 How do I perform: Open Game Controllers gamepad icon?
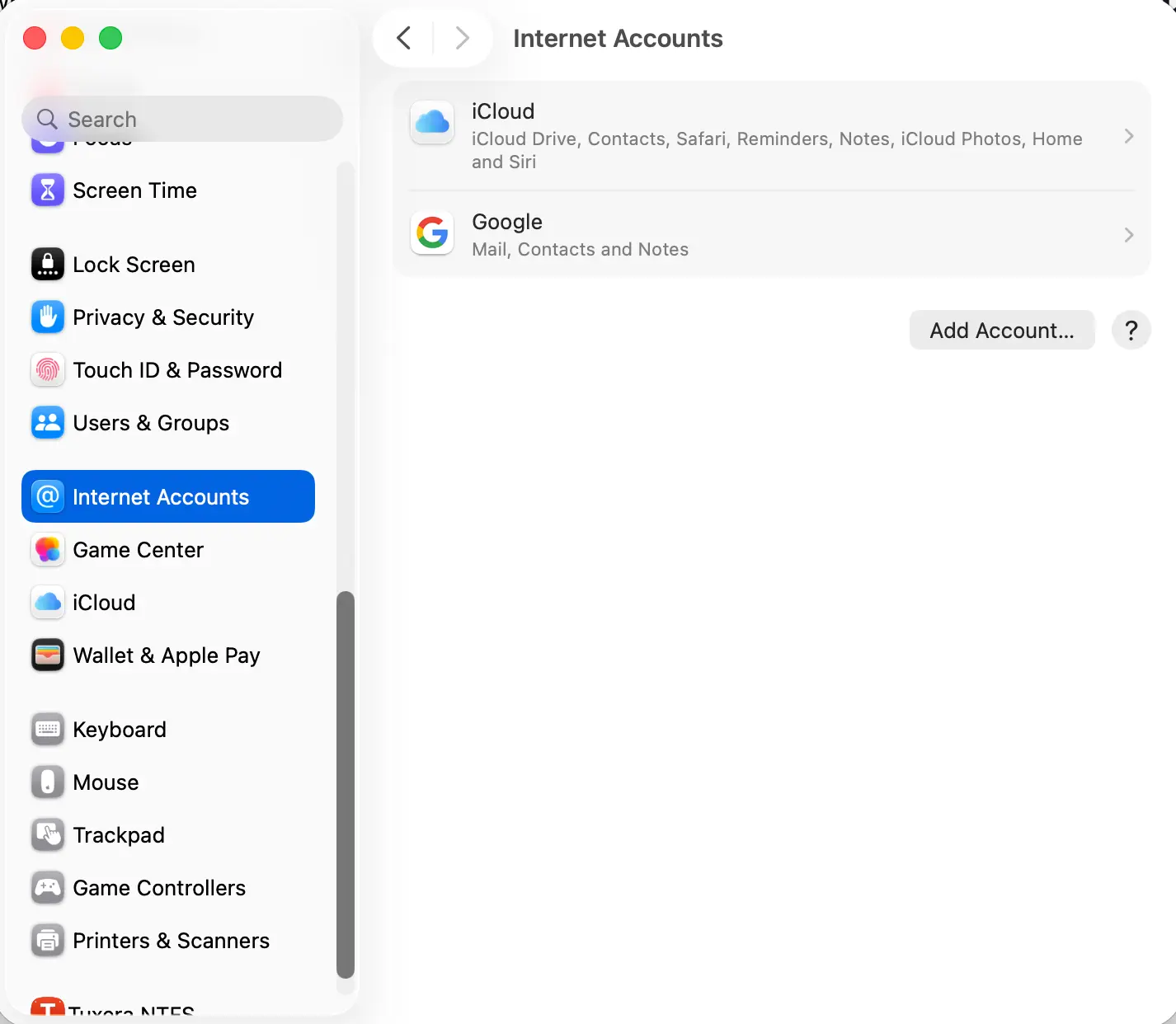[x=48, y=888]
